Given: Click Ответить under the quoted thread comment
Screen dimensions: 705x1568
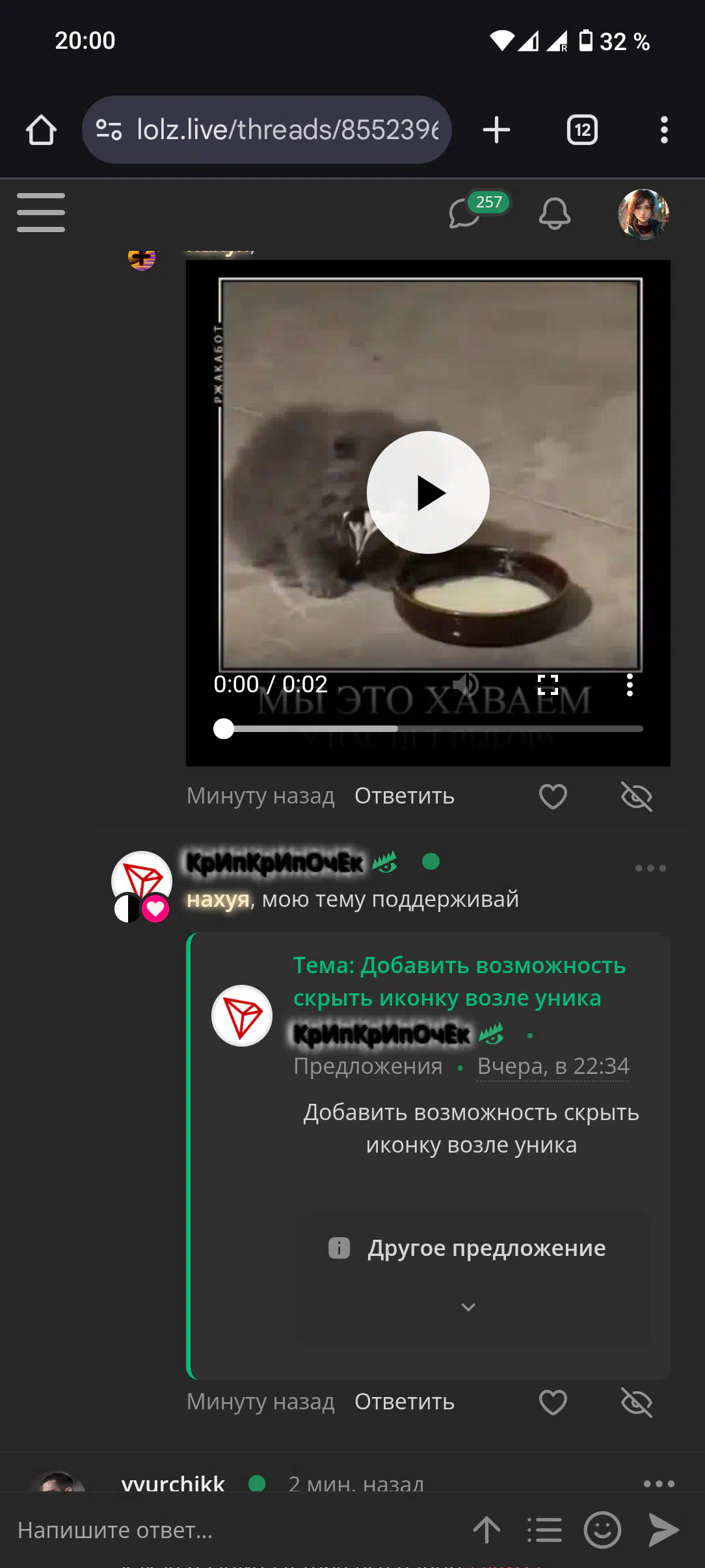Looking at the screenshot, I should coord(405,1402).
